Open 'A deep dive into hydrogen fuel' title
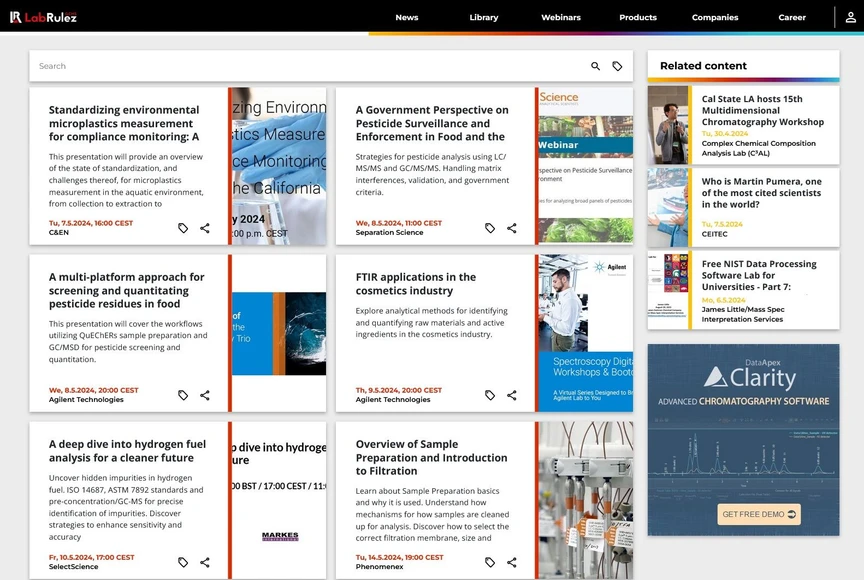Viewport: 864px width, 580px height. tap(127, 451)
